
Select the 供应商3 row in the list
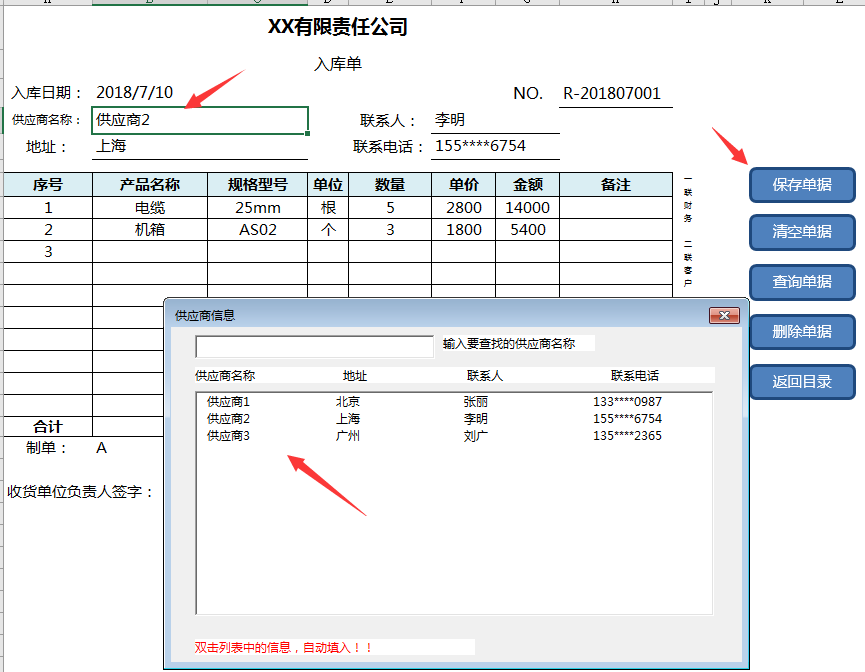(454, 436)
